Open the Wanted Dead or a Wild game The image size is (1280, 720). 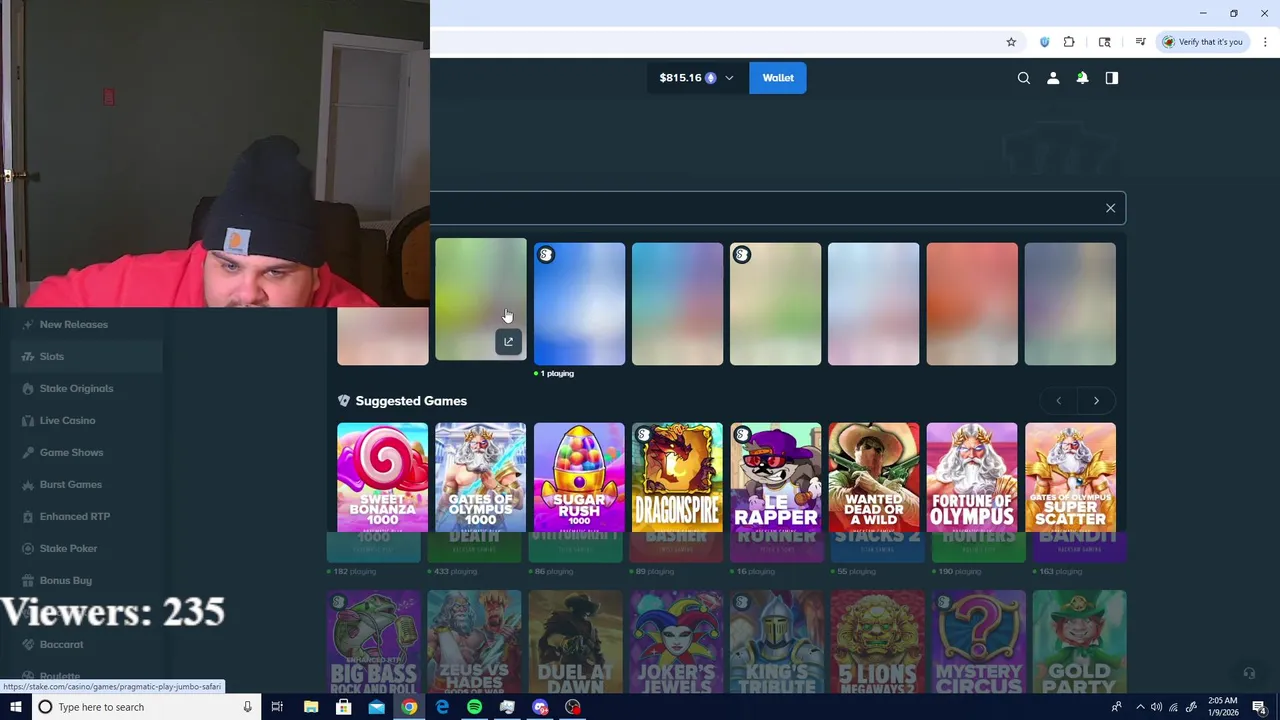873,477
